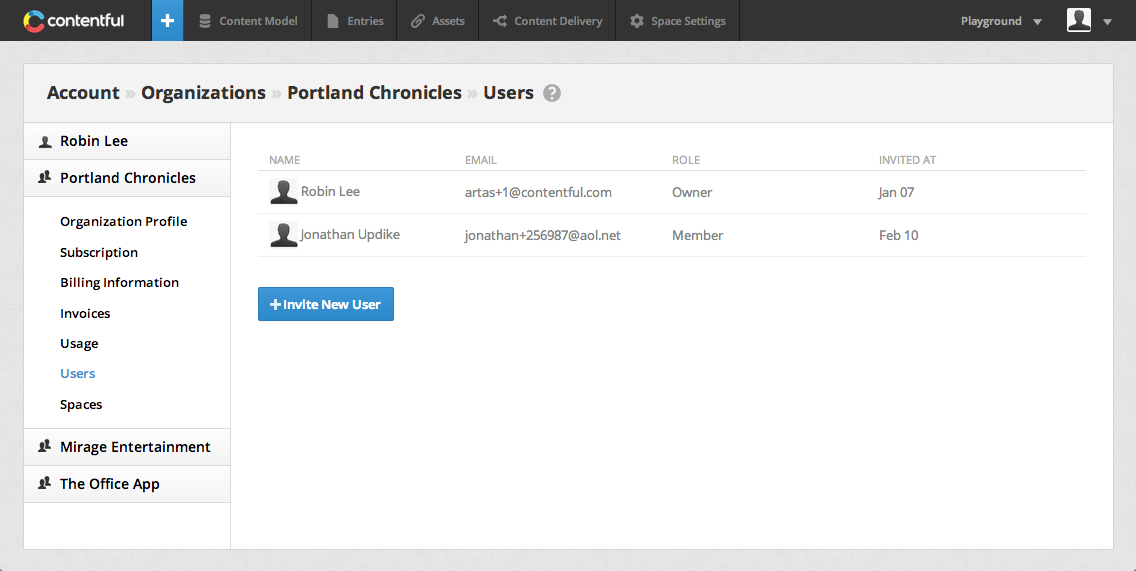The image size is (1136, 571).
Task: Click the Space Settings gear icon
Action: point(637,21)
